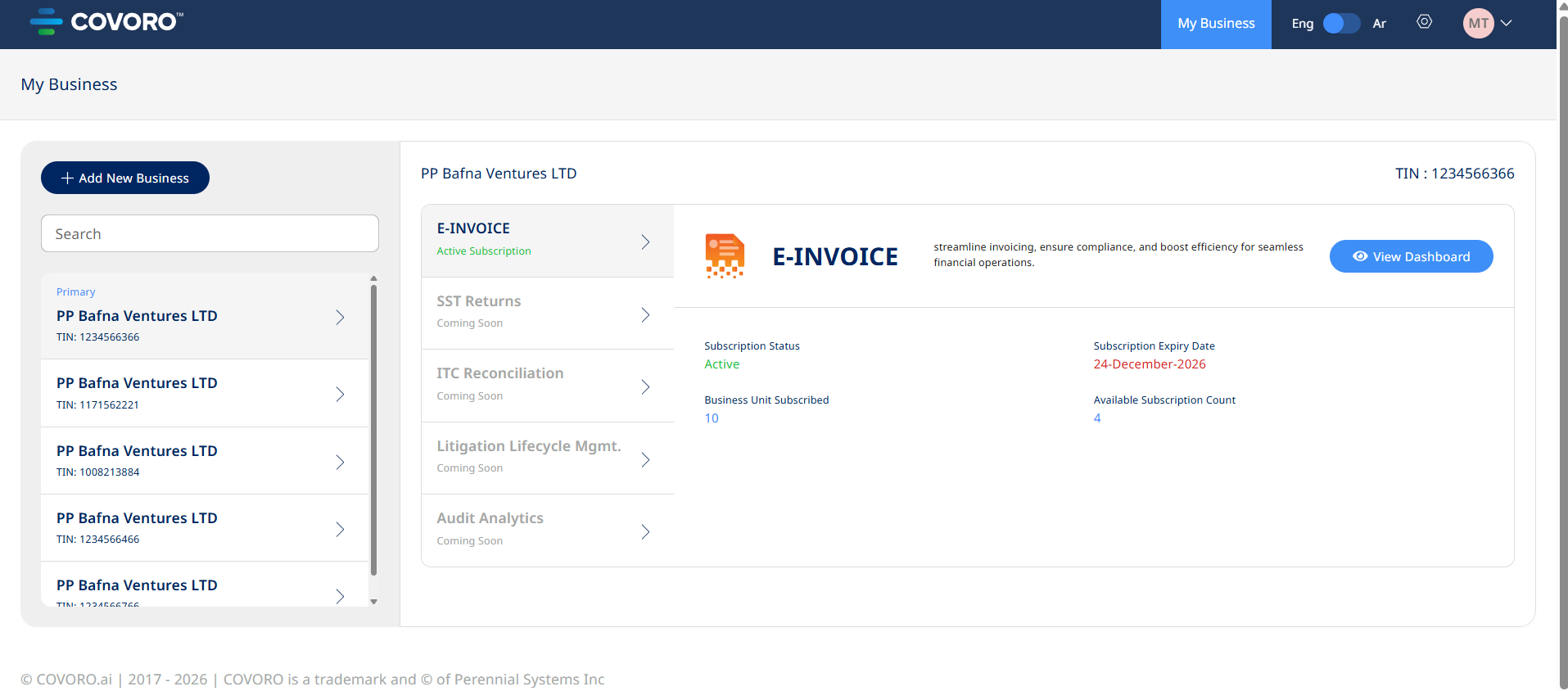Click scroll-down arrow of business list
The height and width of the screenshot is (691, 1568).
[373, 602]
